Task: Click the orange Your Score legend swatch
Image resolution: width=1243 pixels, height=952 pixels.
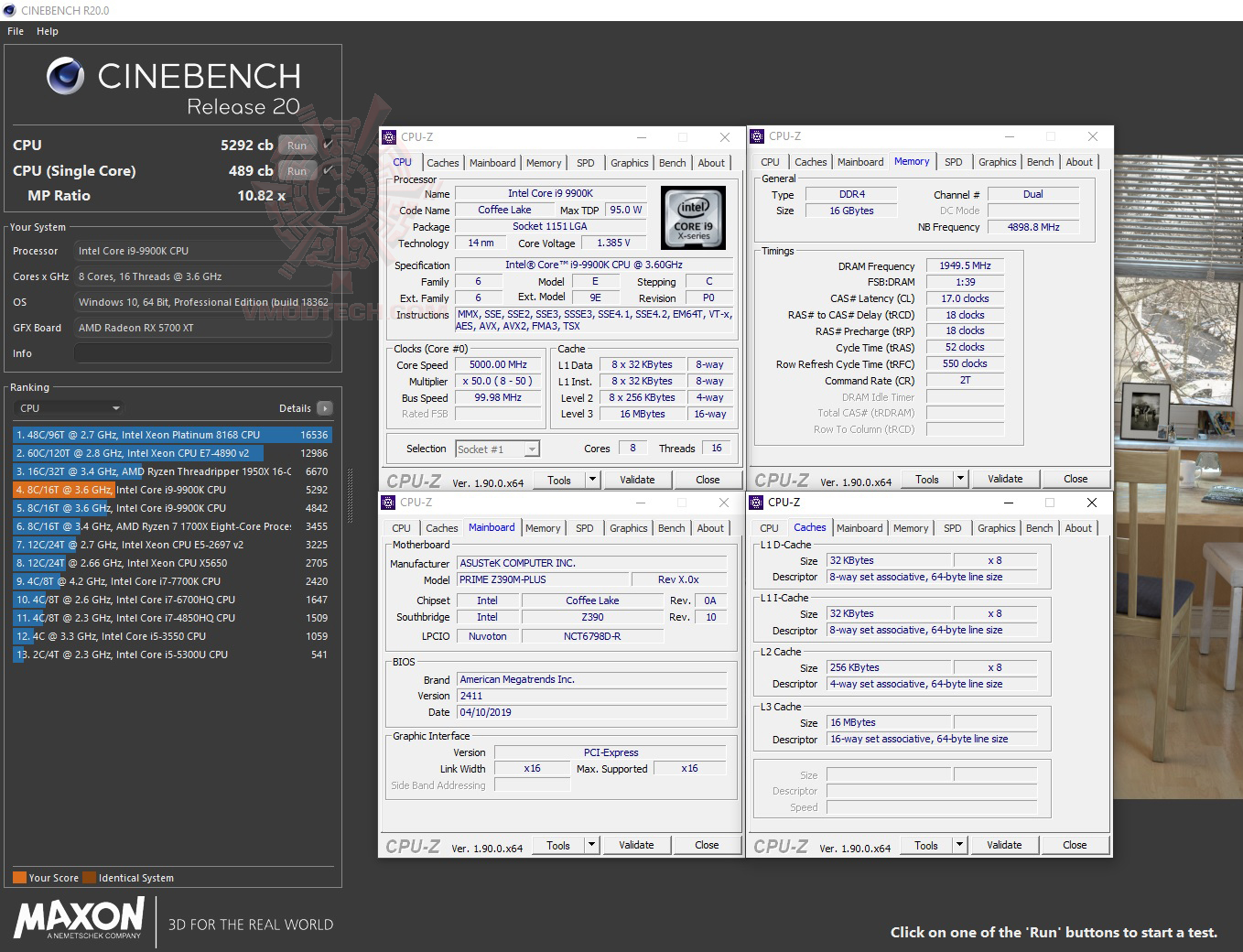Action: click(19, 877)
